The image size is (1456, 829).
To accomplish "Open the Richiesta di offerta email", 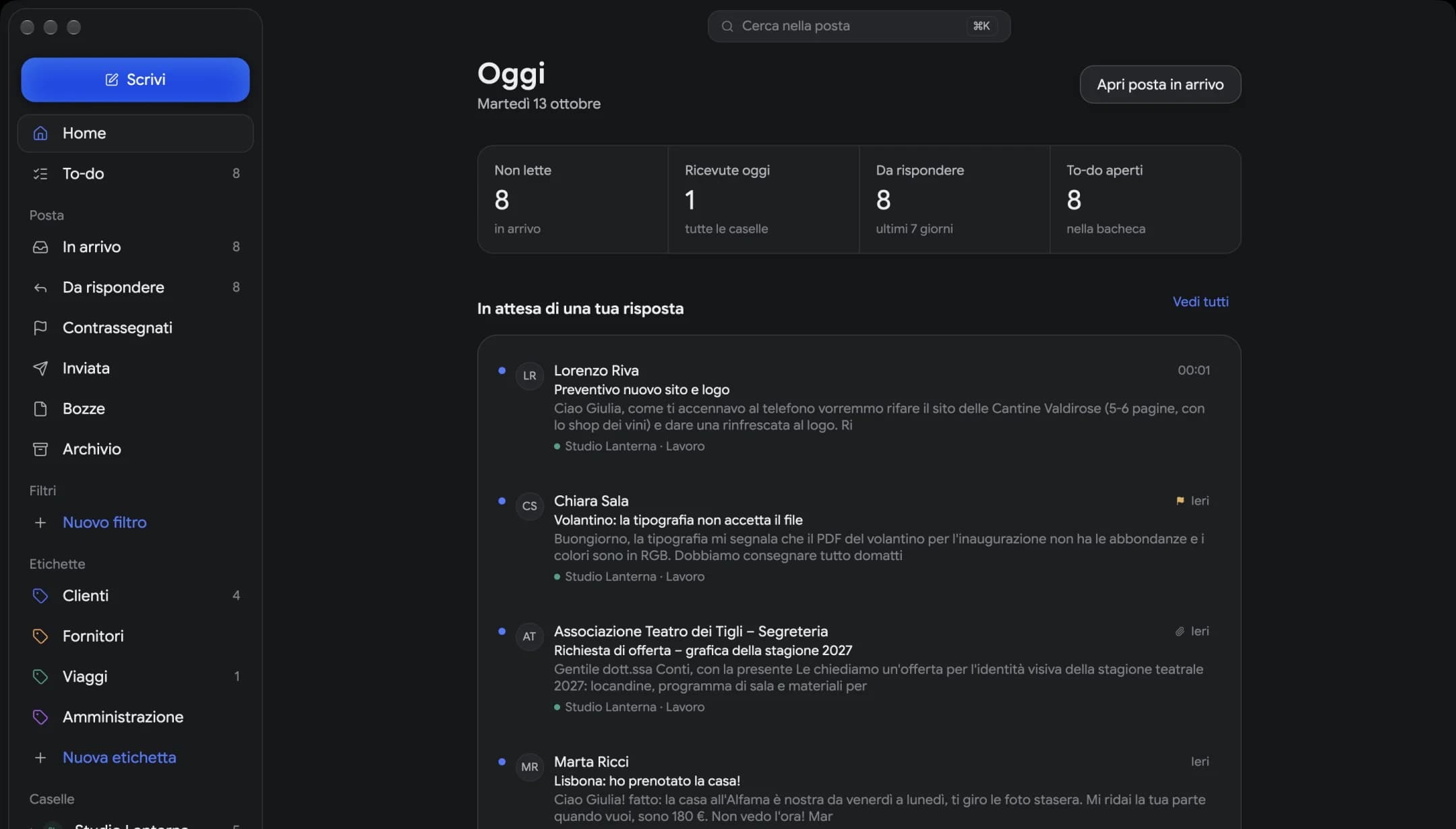I will point(859,669).
